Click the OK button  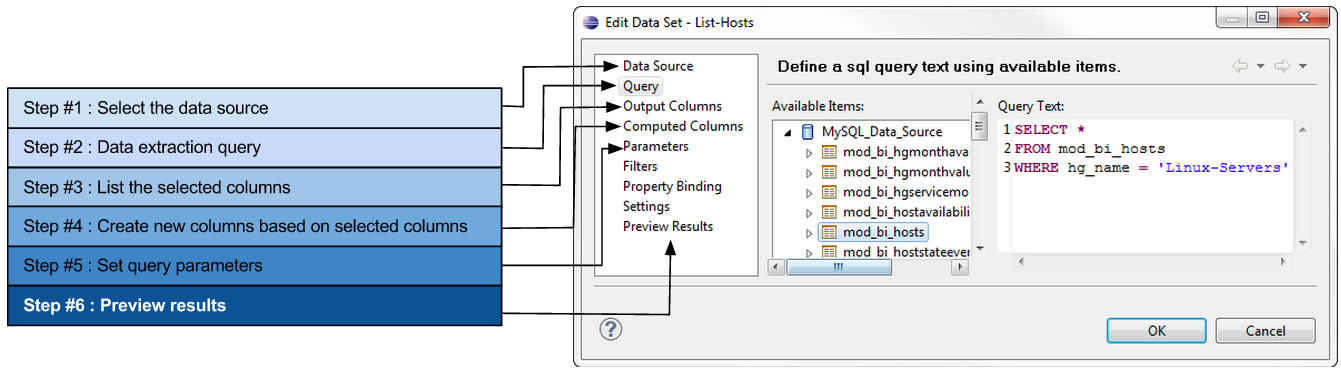[1156, 330]
